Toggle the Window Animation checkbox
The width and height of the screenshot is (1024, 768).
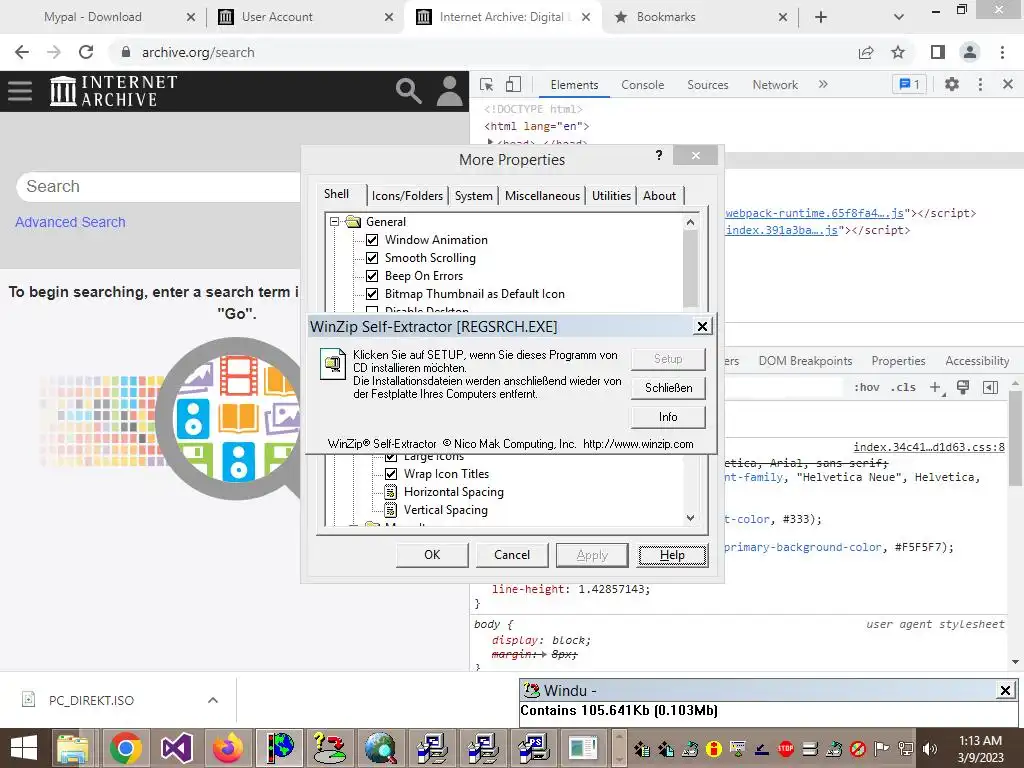(x=372, y=240)
